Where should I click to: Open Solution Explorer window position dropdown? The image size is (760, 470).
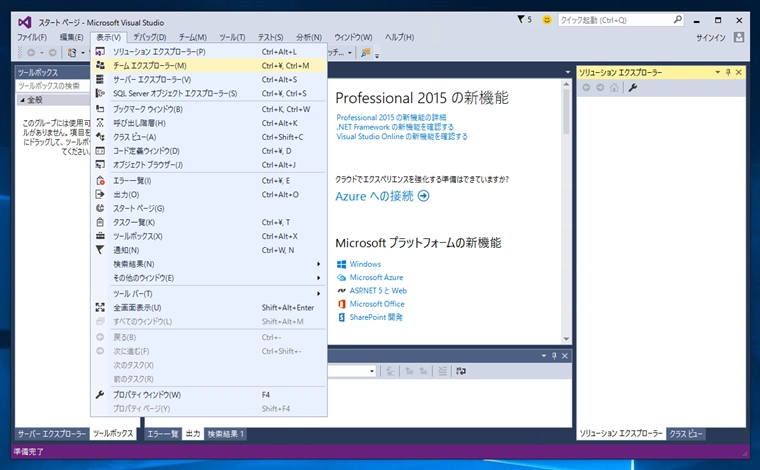point(717,72)
